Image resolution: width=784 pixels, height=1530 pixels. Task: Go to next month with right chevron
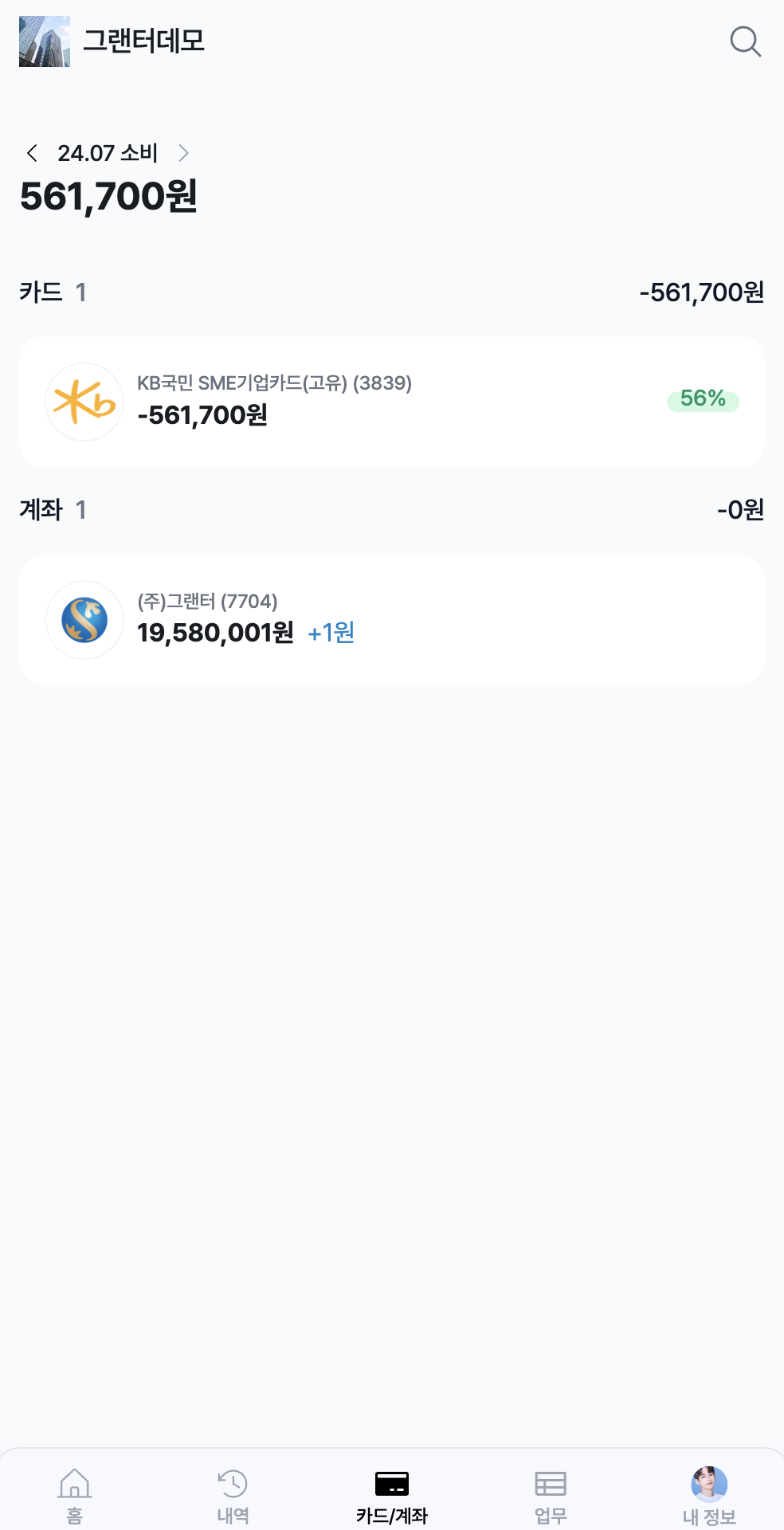tap(183, 153)
